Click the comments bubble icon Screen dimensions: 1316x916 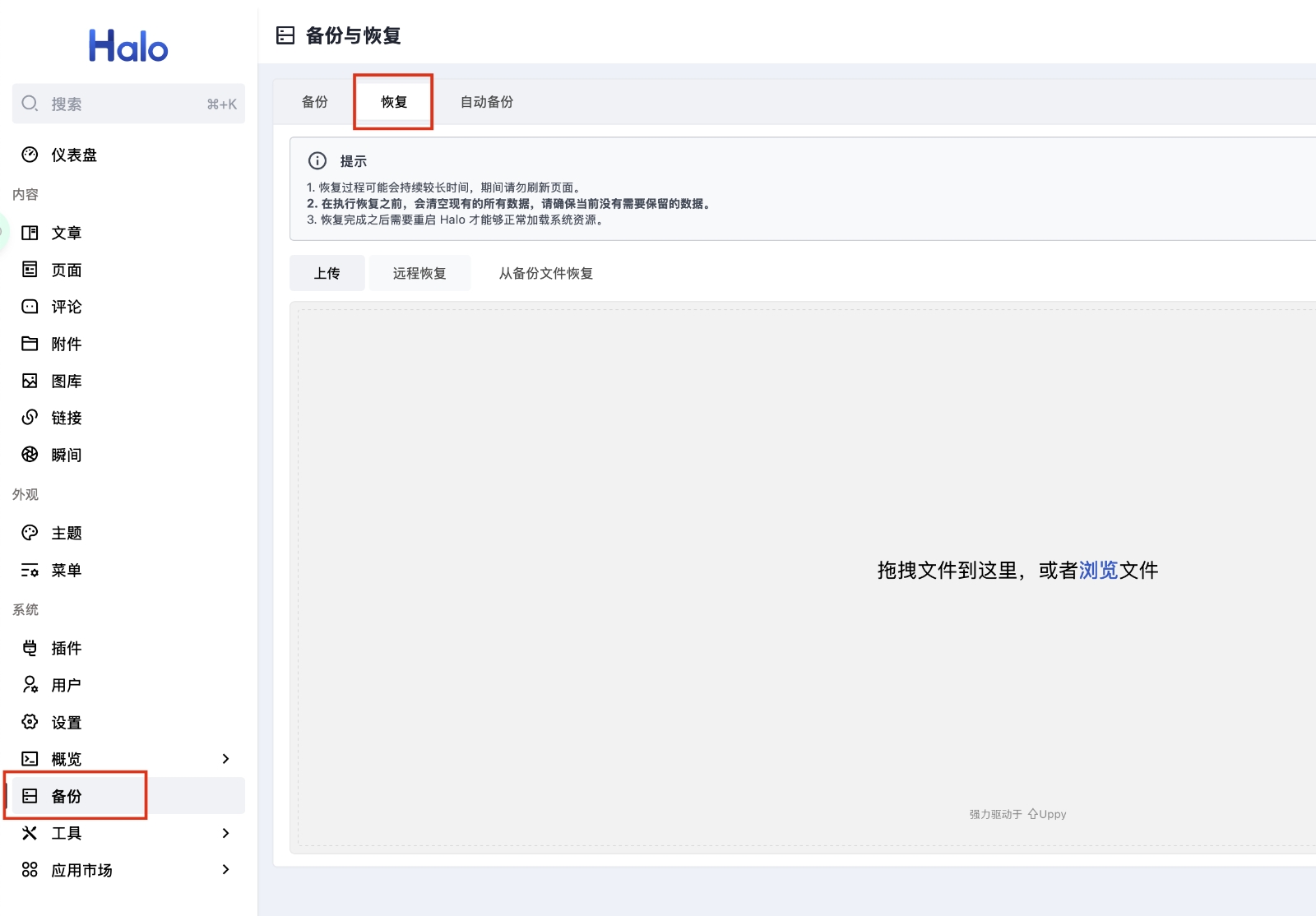[x=30, y=307]
